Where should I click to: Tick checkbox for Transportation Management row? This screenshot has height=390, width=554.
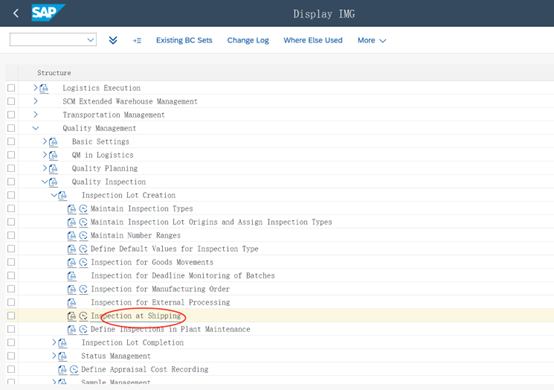coord(11,114)
